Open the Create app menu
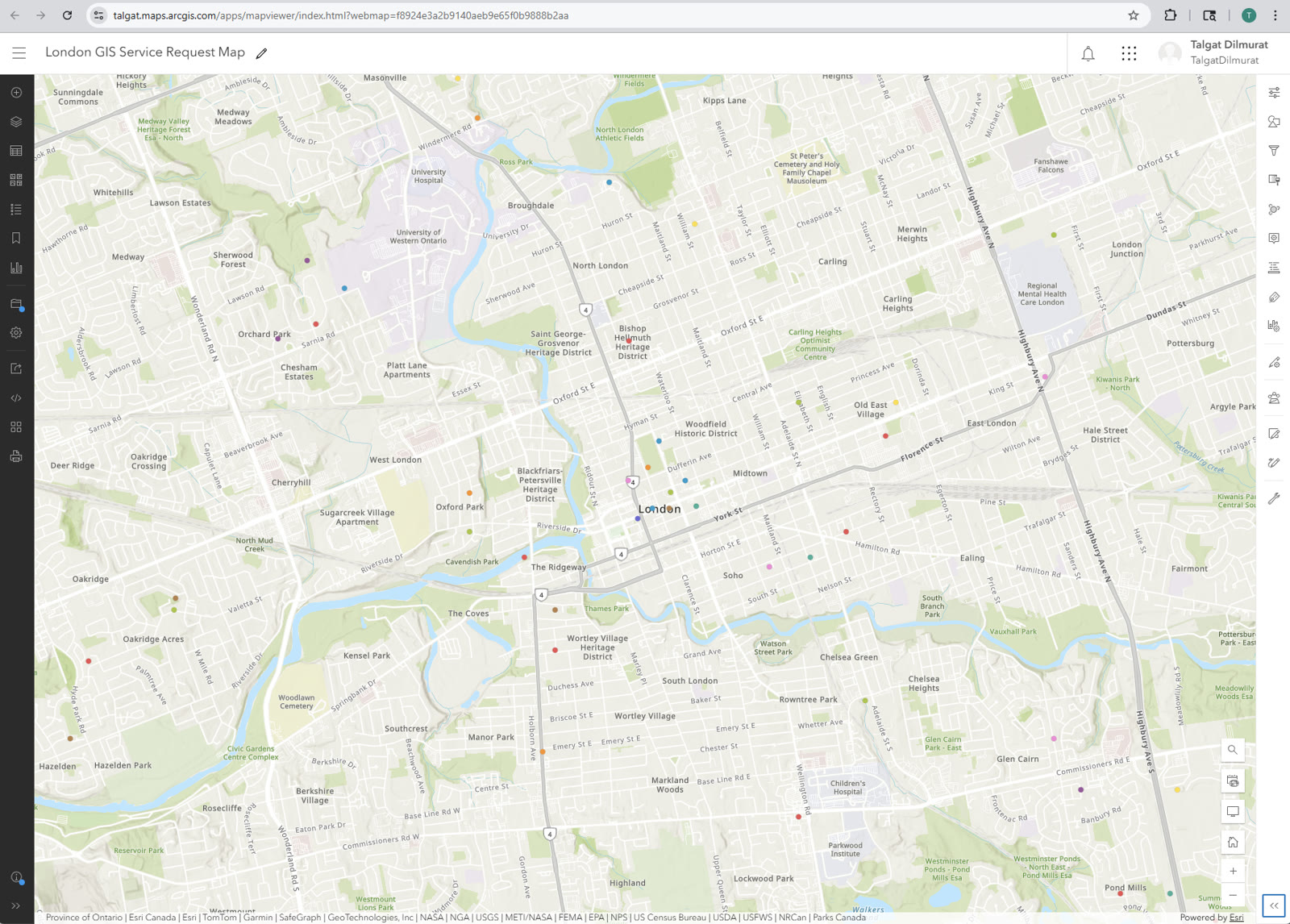1290x924 pixels. 16,427
